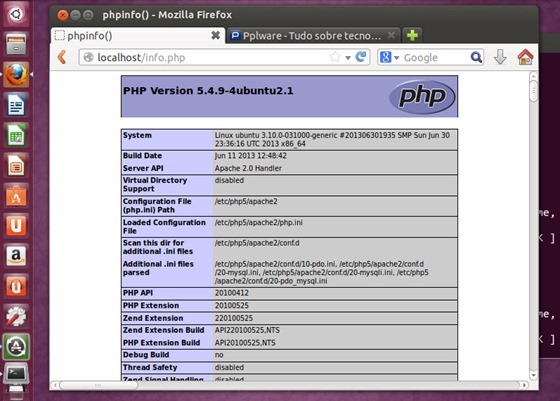The height and width of the screenshot is (401, 560).
Task: Open URL history dropdown arrow
Action: click(348, 57)
